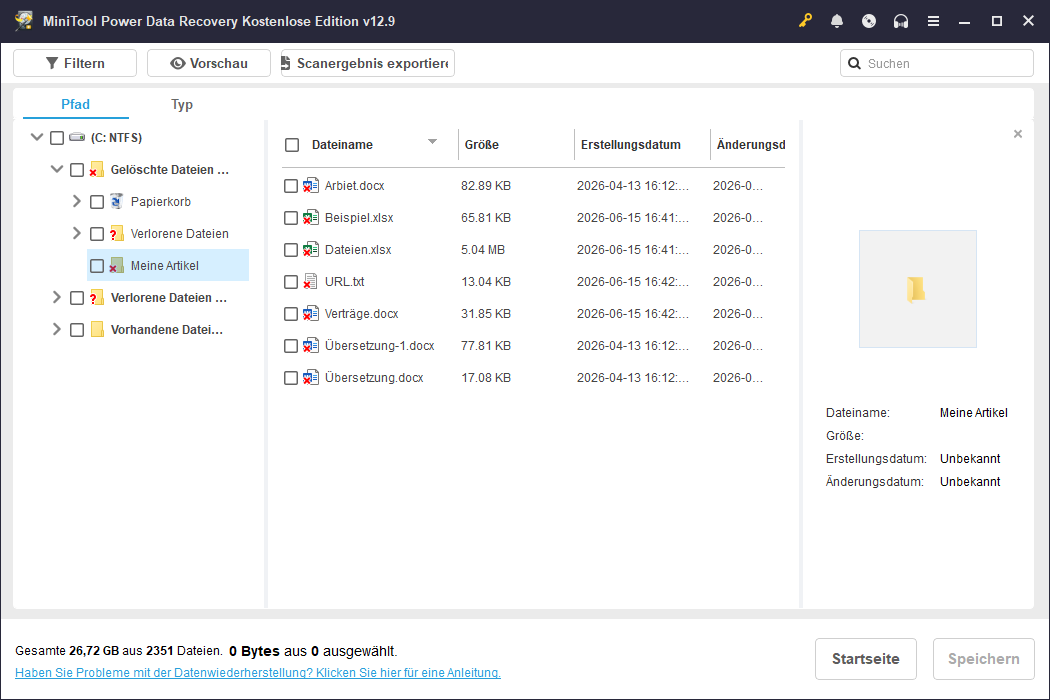1050x700 pixels.
Task: Click the Verträge.docx file icon
Action: click(x=310, y=313)
